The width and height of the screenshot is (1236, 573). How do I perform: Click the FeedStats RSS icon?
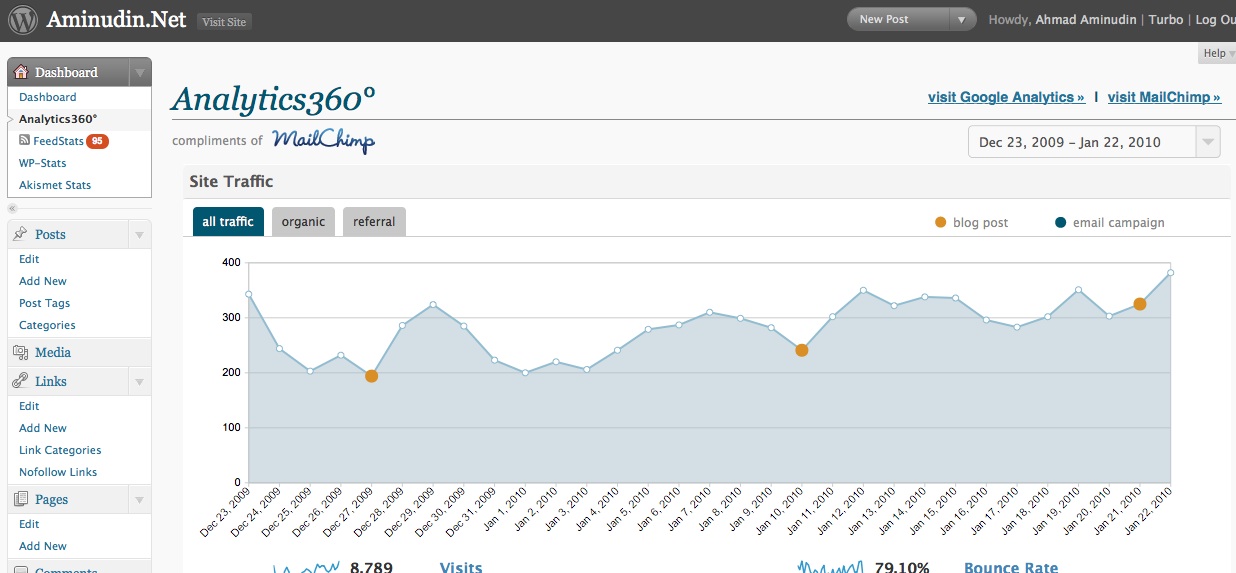tap(25, 141)
